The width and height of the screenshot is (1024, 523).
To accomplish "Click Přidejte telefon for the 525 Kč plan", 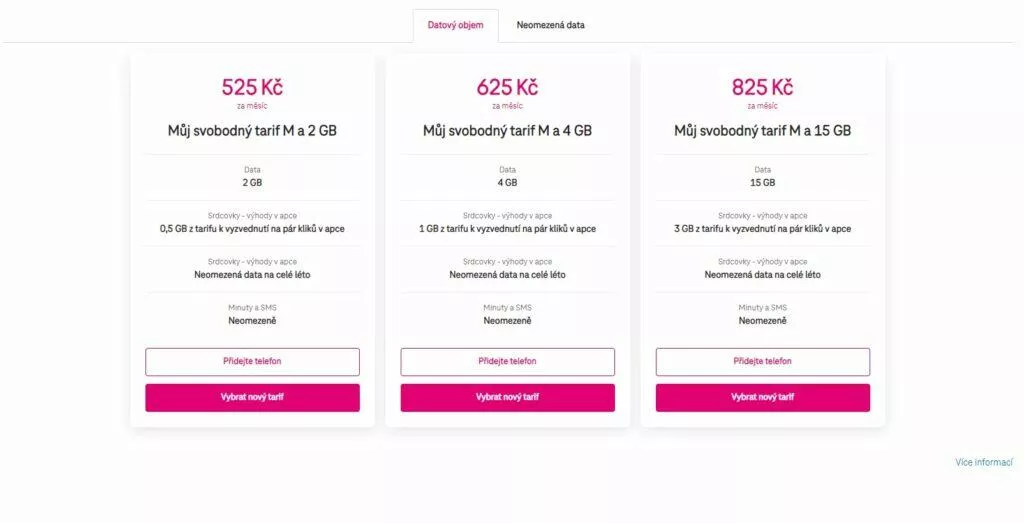I will coord(252,361).
